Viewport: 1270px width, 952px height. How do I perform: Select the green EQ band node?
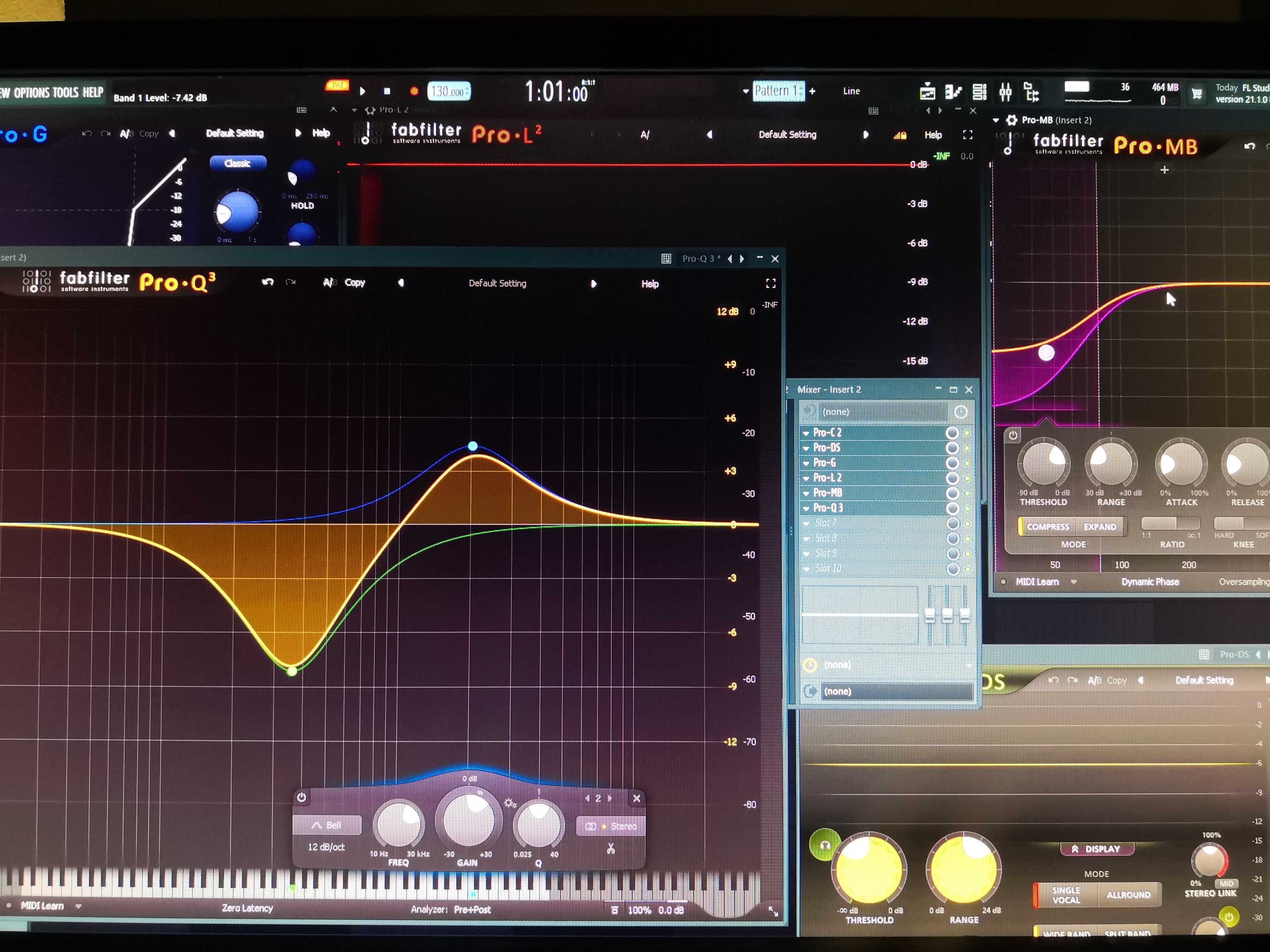[x=292, y=671]
